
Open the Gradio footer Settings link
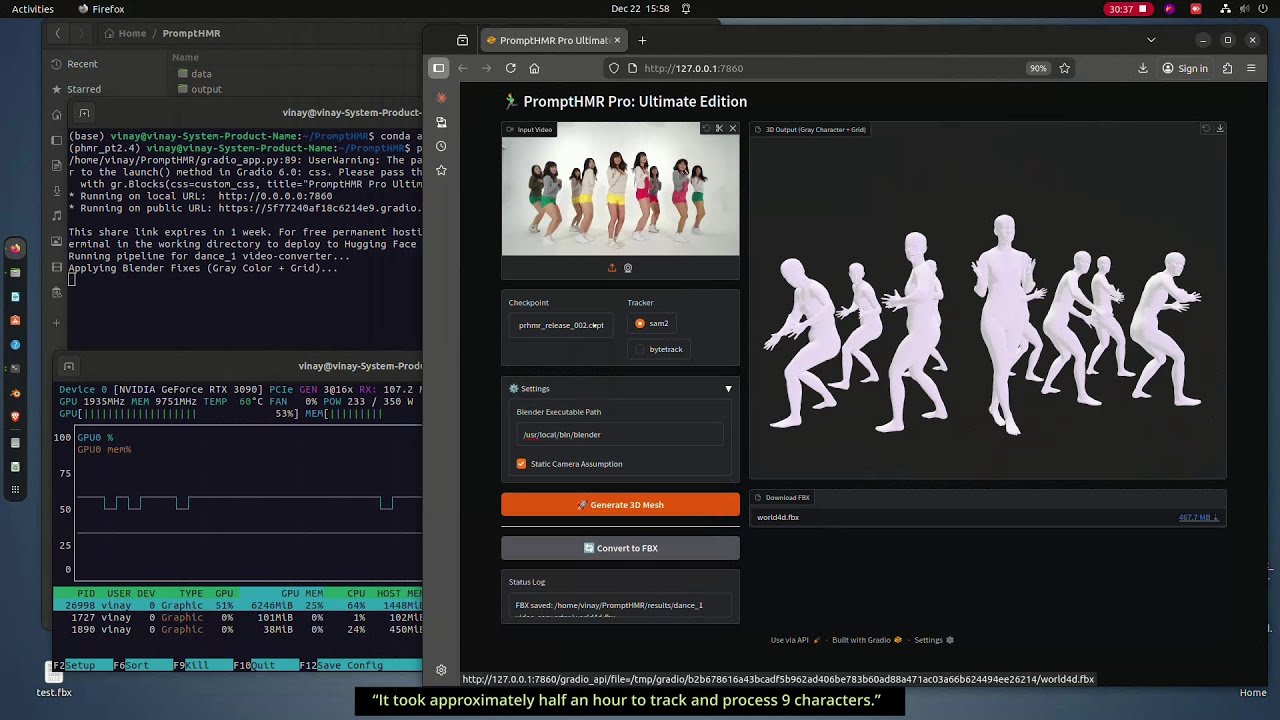pyautogui.click(x=934, y=640)
